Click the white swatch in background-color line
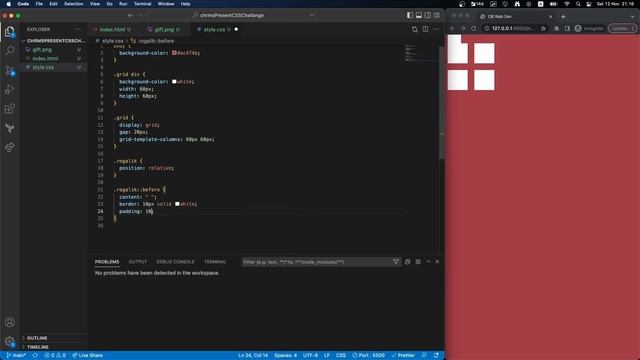The image size is (640, 360). 174,82
